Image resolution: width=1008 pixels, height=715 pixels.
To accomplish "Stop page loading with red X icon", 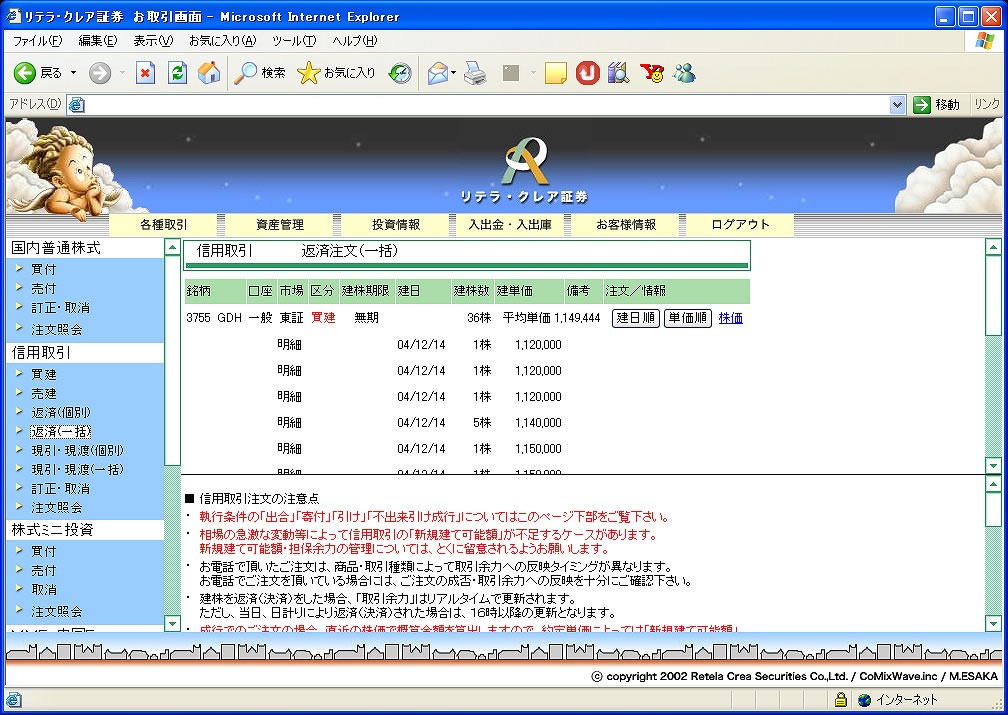I will click(x=145, y=73).
